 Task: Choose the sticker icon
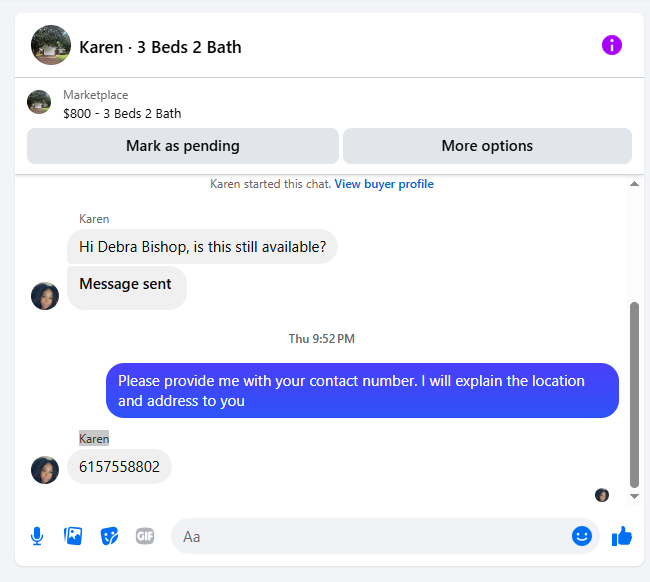(109, 536)
